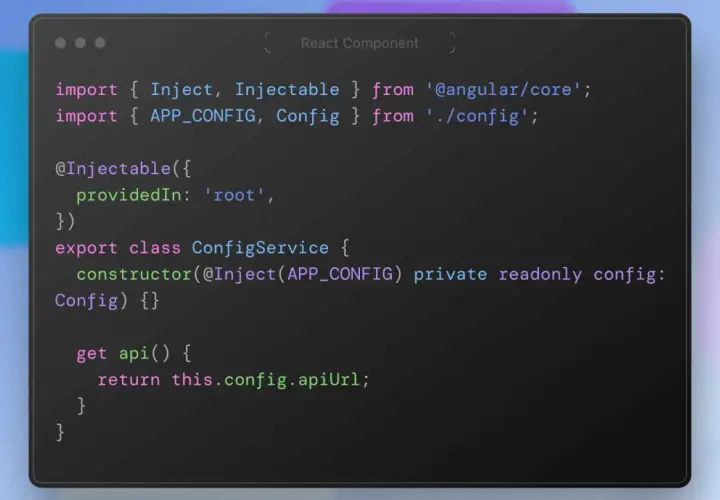This screenshot has height=500, width=720.
Task: Click the 'get' accessor keyword
Action: (x=91, y=354)
